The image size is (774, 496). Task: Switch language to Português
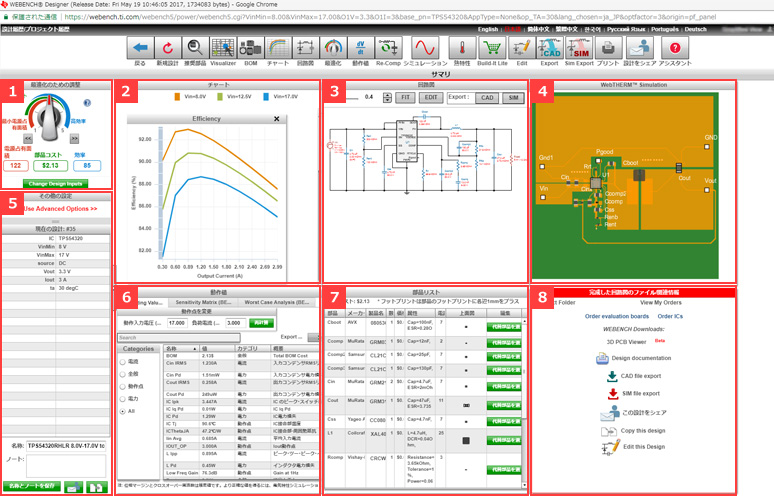[x=664, y=29]
